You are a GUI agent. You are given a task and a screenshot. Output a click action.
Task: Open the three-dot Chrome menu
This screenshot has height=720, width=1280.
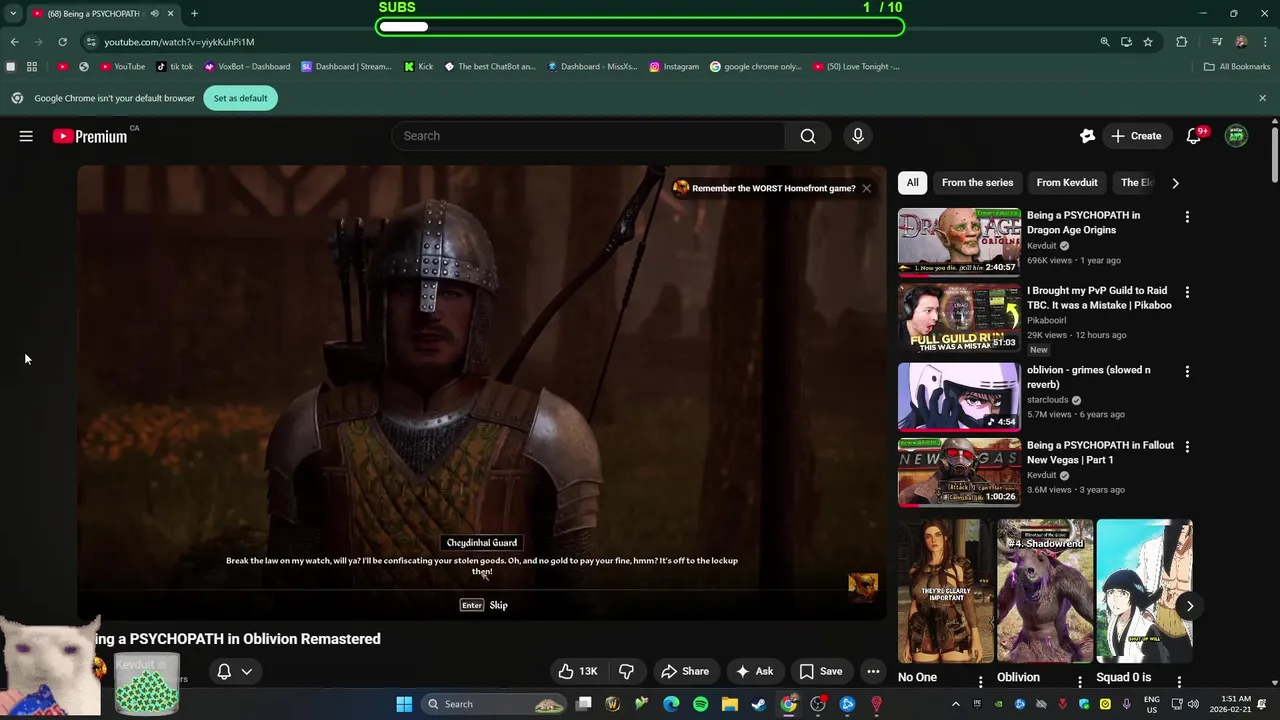click(x=1265, y=42)
